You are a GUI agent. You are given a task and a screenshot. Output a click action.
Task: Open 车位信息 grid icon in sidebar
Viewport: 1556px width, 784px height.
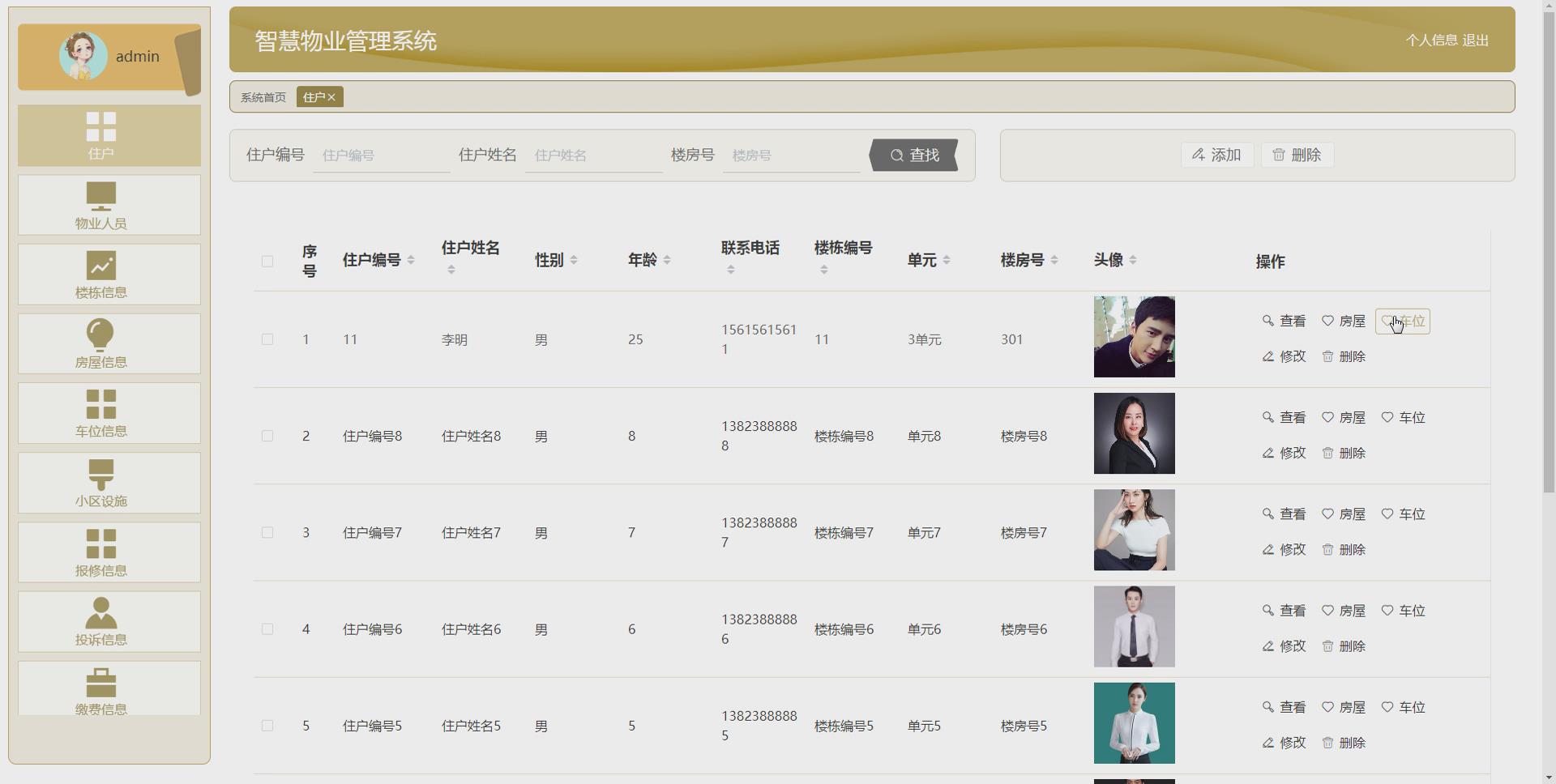(x=101, y=404)
